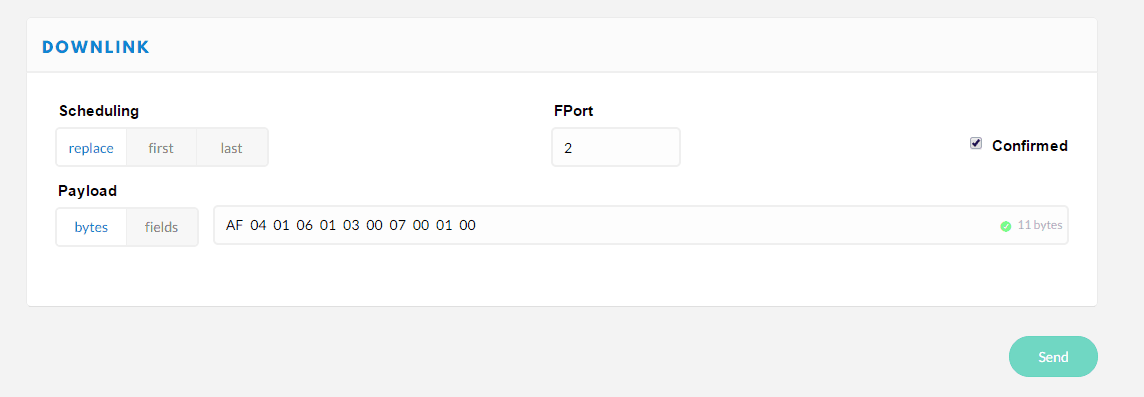Toggle the Confirmed checkbox
The height and width of the screenshot is (397, 1144).
coord(975,144)
